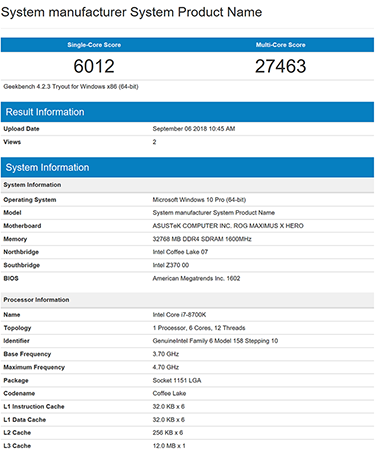Click the Identifier label

(x=16, y=341)
